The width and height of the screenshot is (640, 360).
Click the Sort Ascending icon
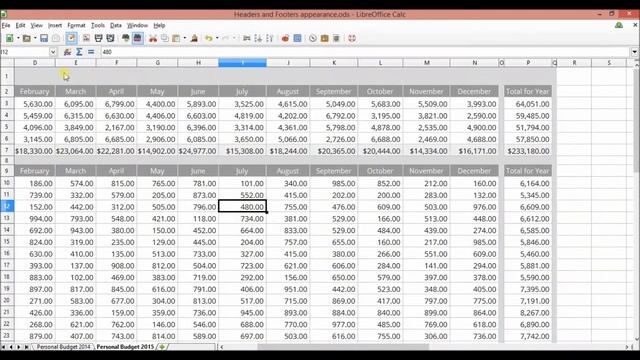(x=258, y=38)
